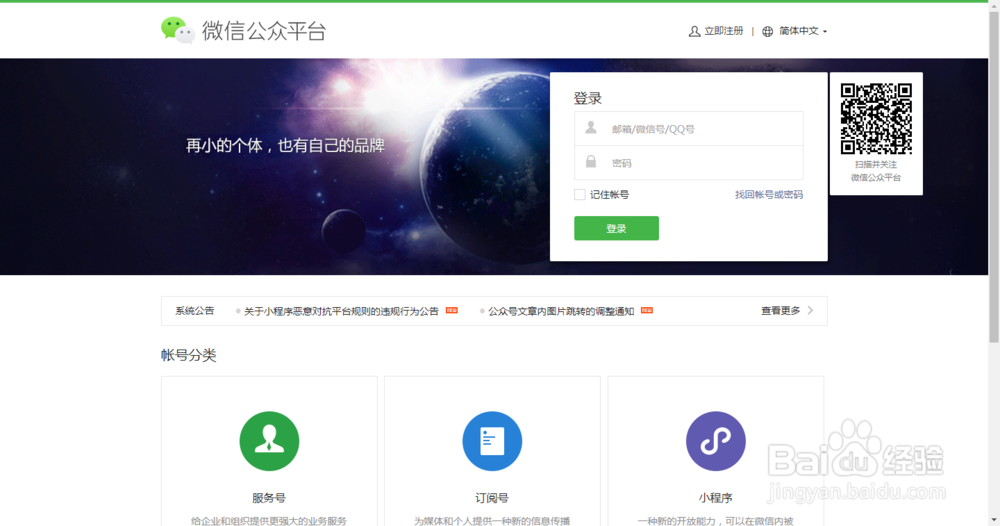Click the 查看更多 link

(780, 310)
